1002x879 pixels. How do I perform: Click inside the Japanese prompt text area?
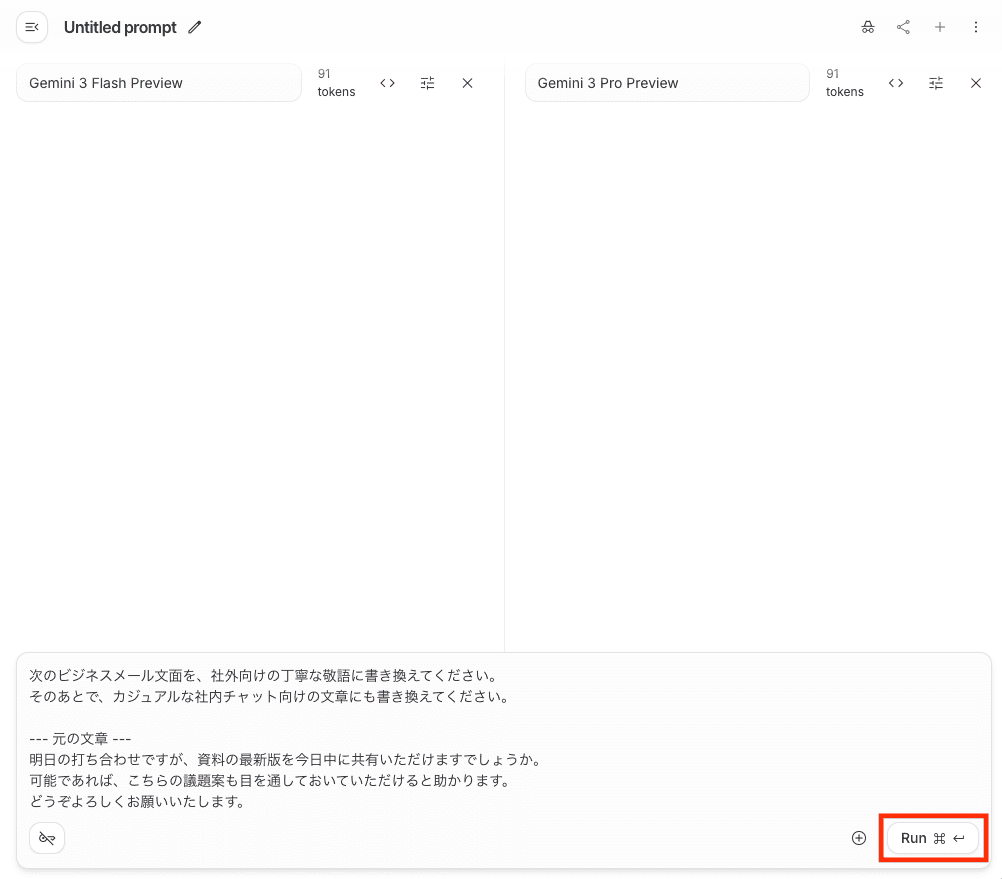(x=500, y=738)
